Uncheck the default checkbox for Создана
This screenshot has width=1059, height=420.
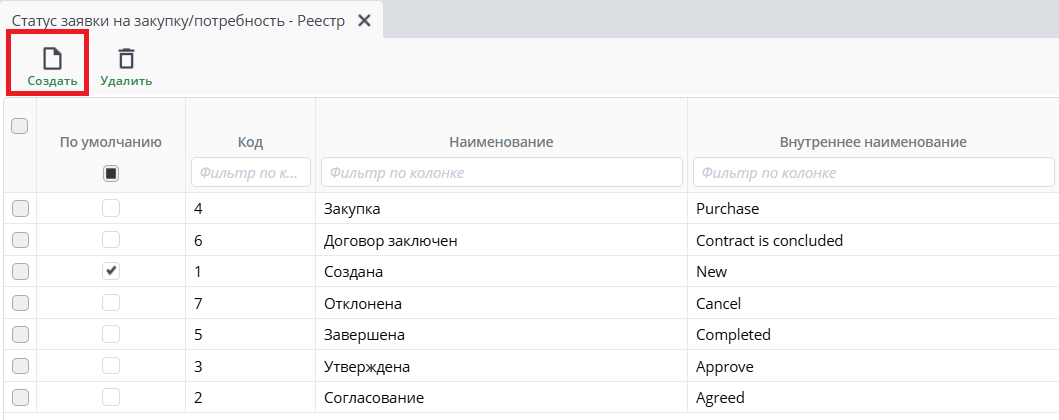[111, 271]
